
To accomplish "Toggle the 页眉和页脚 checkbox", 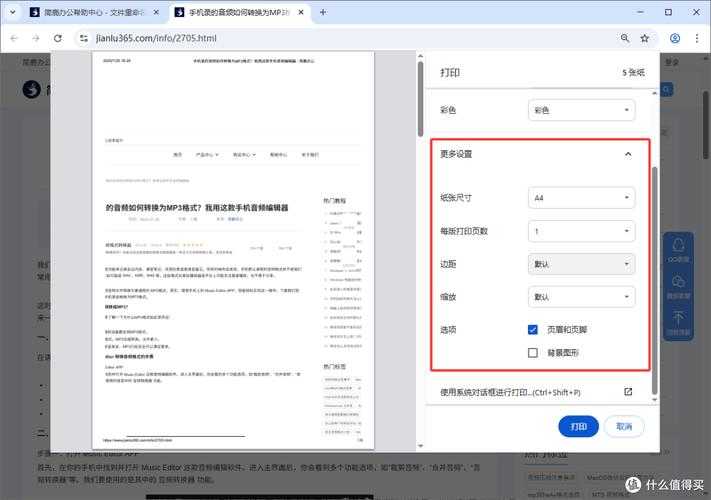I will coord(533,330).
